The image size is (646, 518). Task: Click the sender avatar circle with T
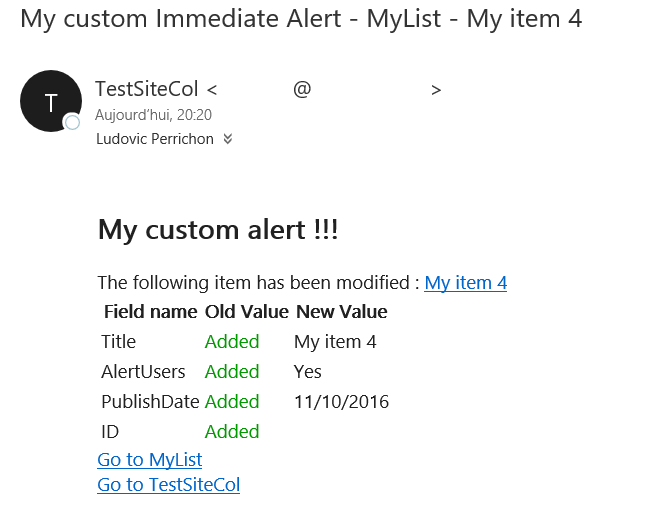[x=51, y=101]
